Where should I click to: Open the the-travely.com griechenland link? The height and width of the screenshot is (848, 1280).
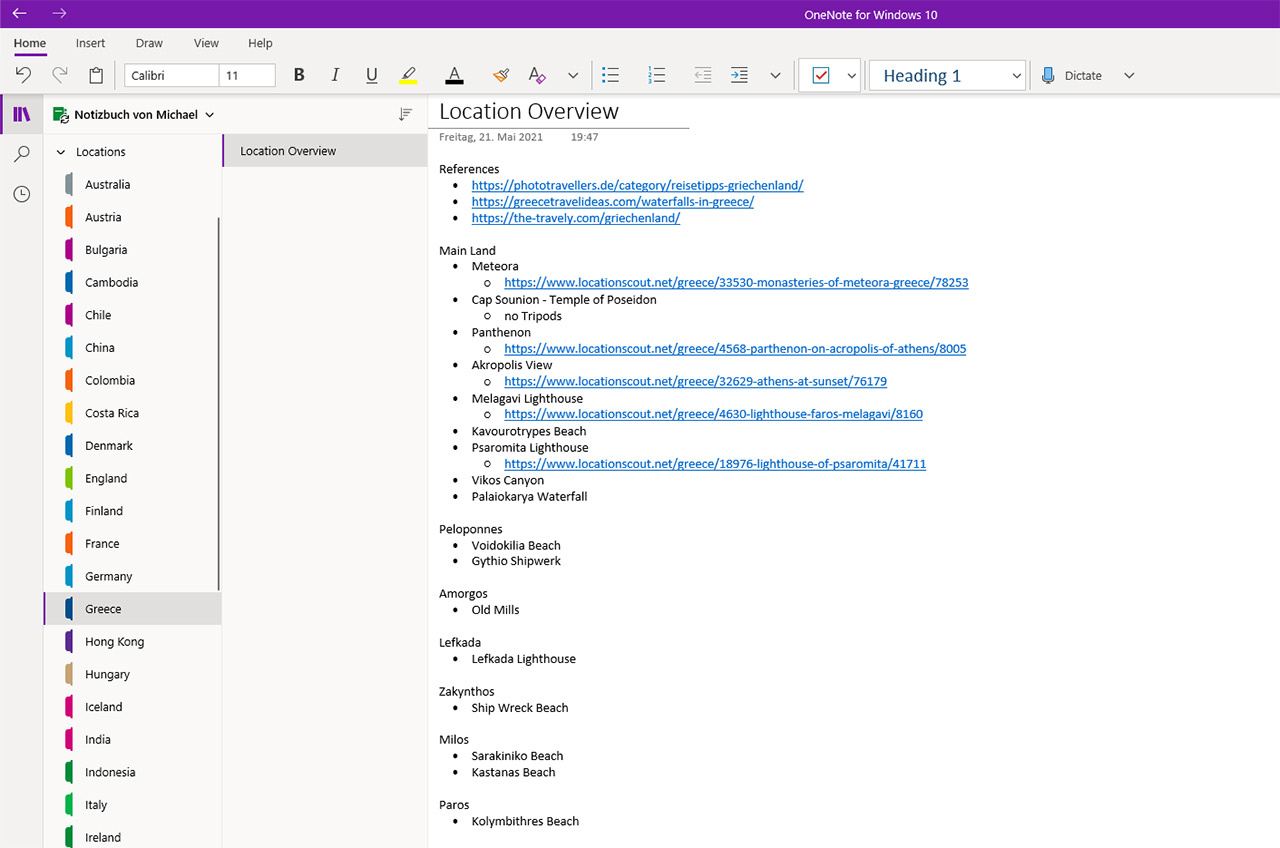click(x=575, y=218)
